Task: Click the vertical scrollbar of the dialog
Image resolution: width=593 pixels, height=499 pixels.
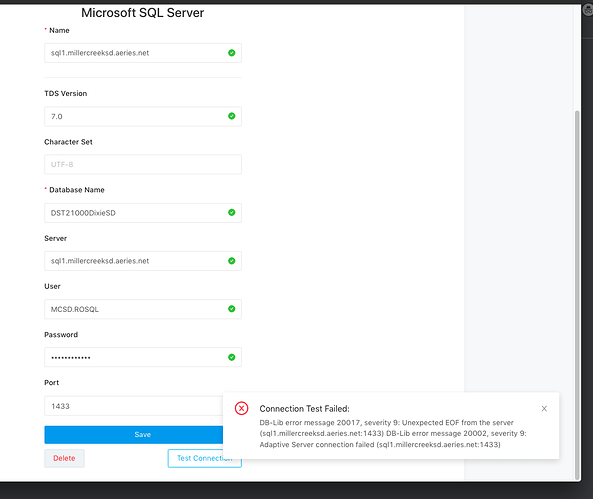Action: tap(577, 295)
